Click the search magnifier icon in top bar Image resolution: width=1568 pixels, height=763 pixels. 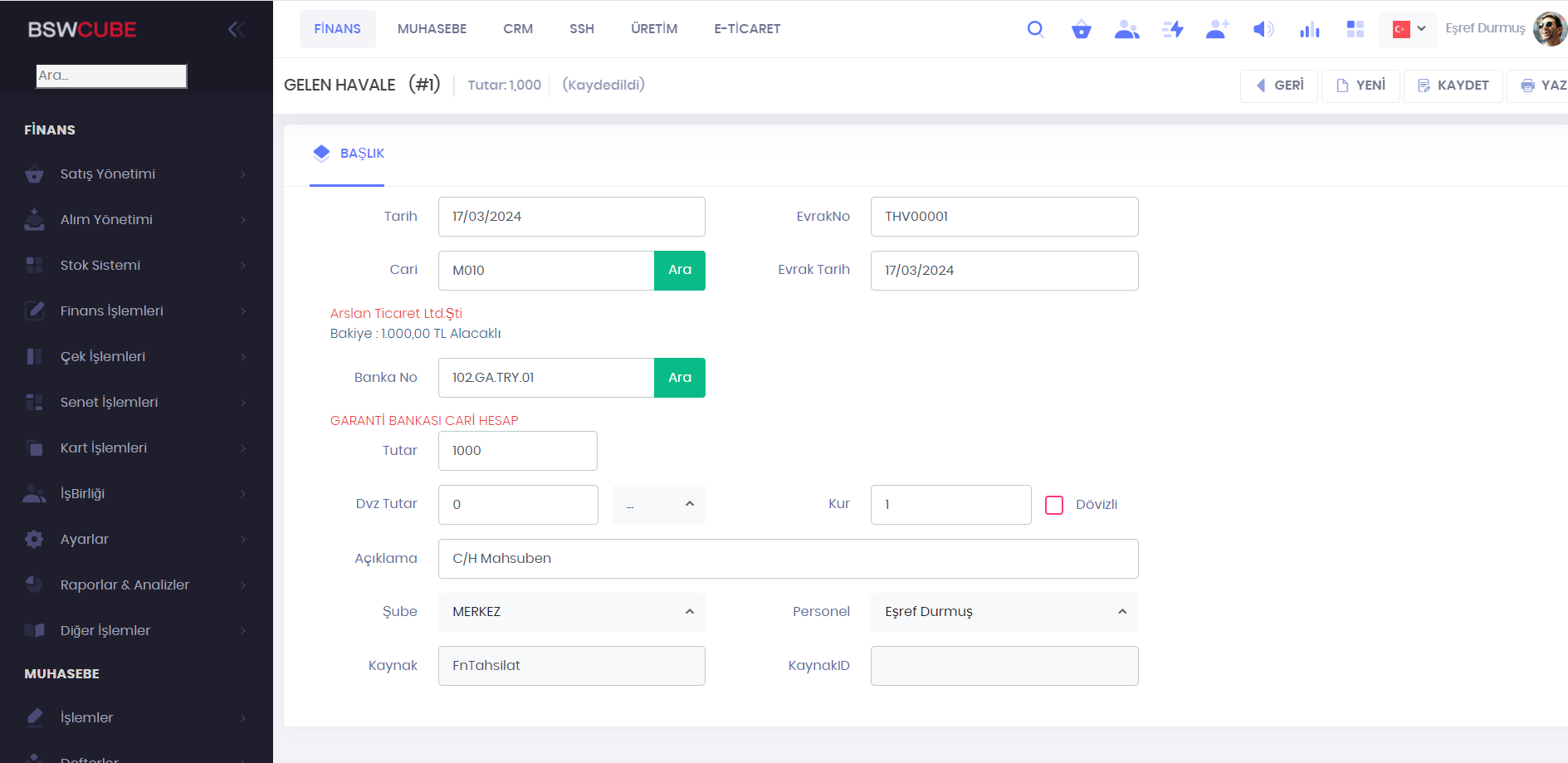click(1035, 29)
